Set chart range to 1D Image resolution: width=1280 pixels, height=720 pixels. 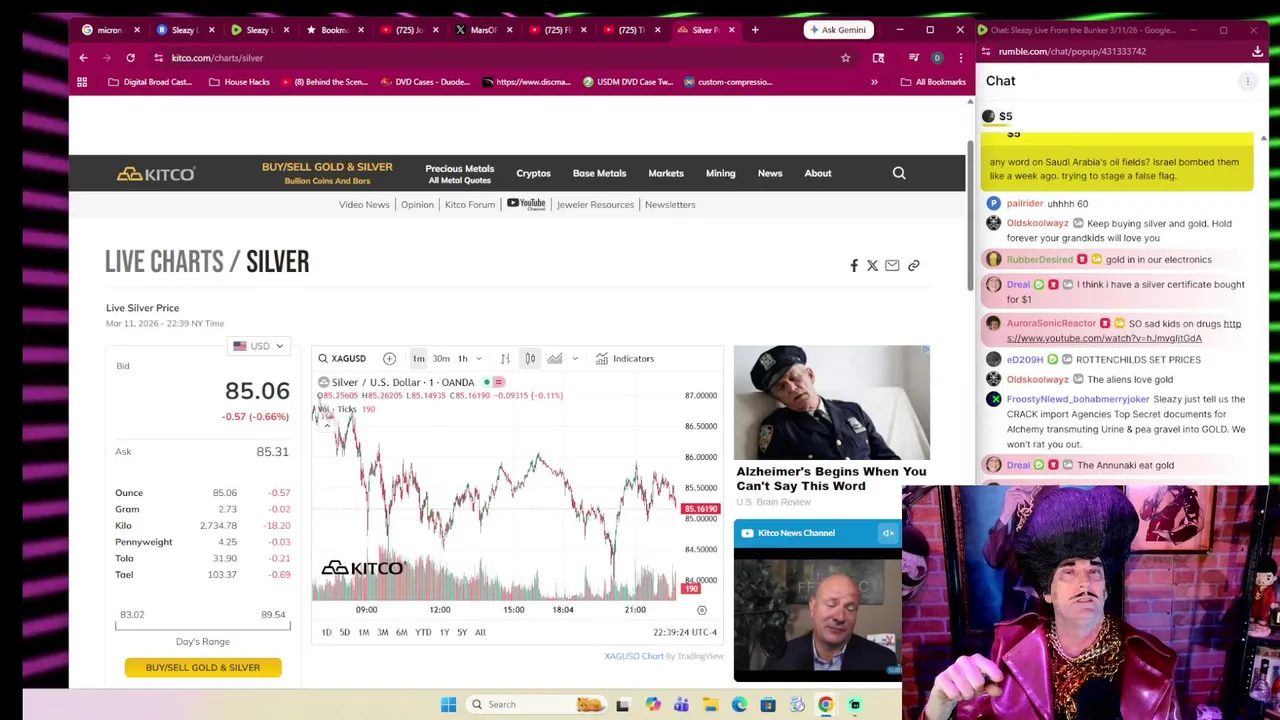[x=326, y=632]
